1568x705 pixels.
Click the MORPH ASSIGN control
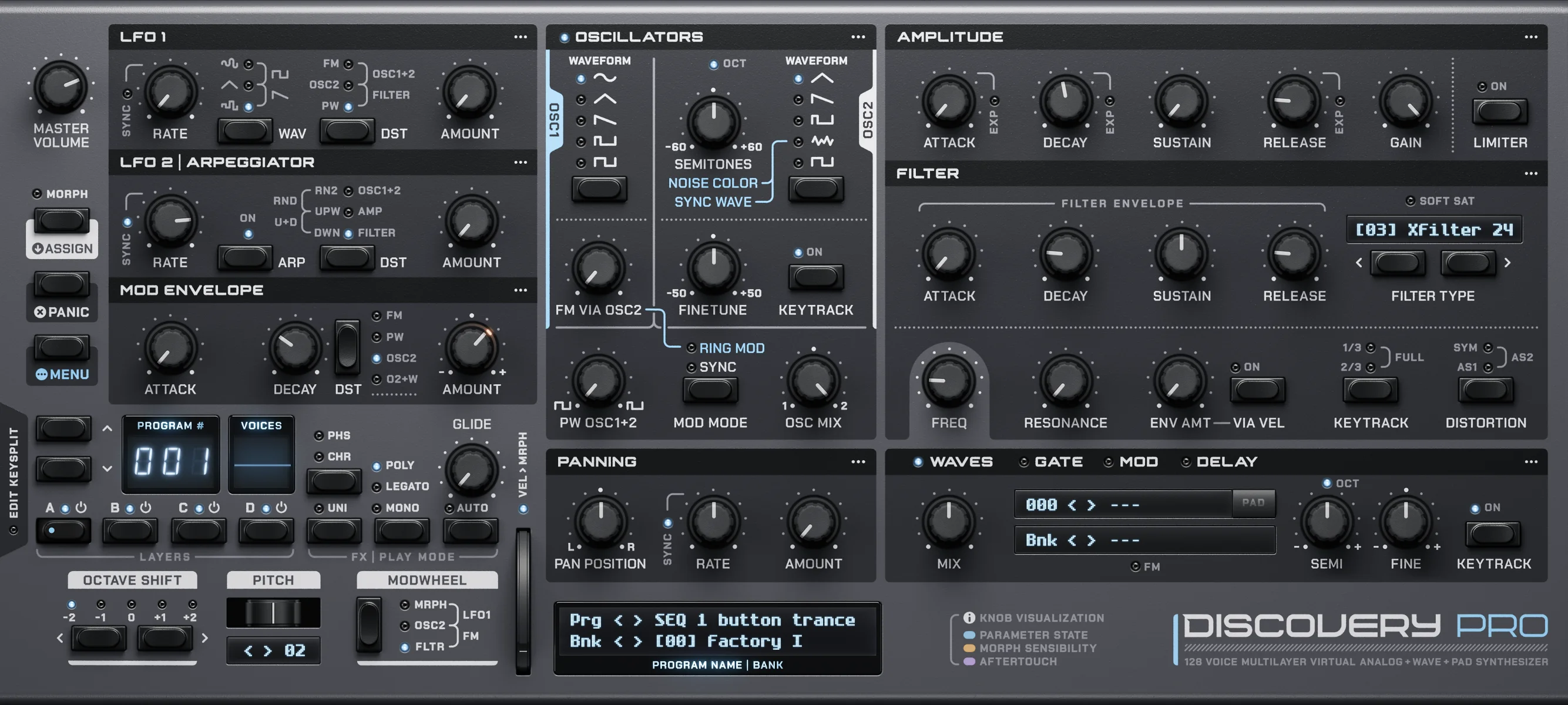click(x=62, y=221)
